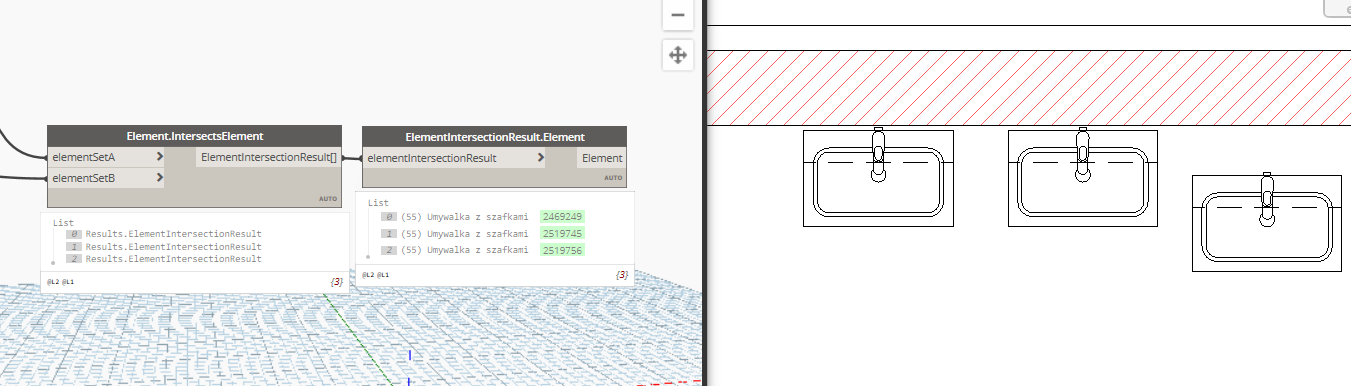Select the ElementIntersectionResult.Element node title
Image resolution: width=1351 pixels, height=386 pixels.
[x=494, y=136]
